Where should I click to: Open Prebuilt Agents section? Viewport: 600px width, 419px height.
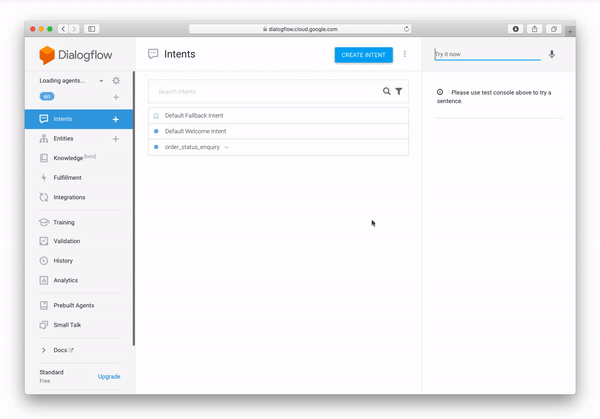[73, 305]
